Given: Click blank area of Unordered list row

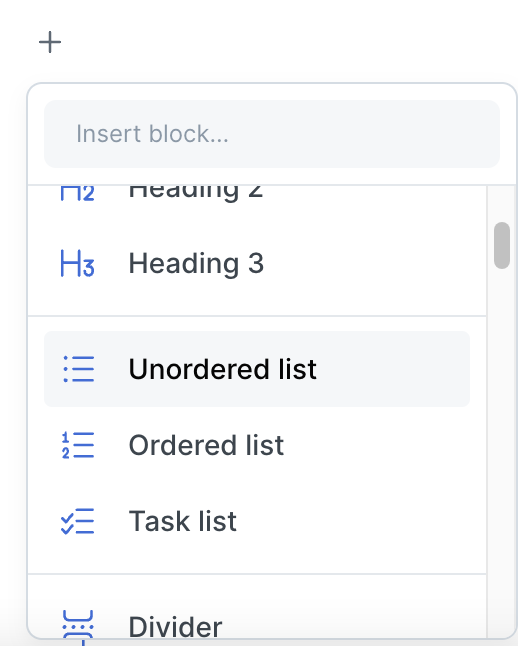Looking at the screenshot, I should (x=391, y=369).
